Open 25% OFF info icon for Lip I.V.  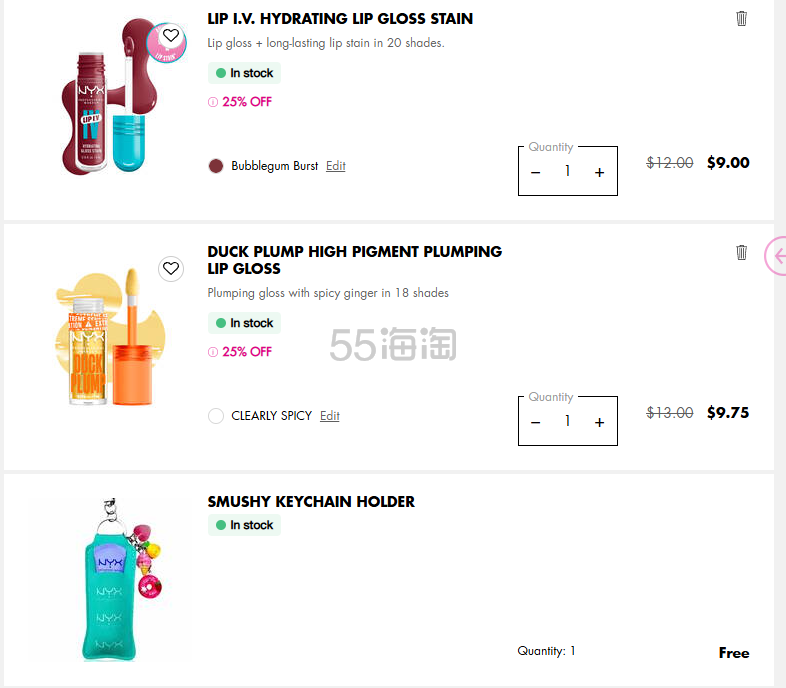pos(213,102)
